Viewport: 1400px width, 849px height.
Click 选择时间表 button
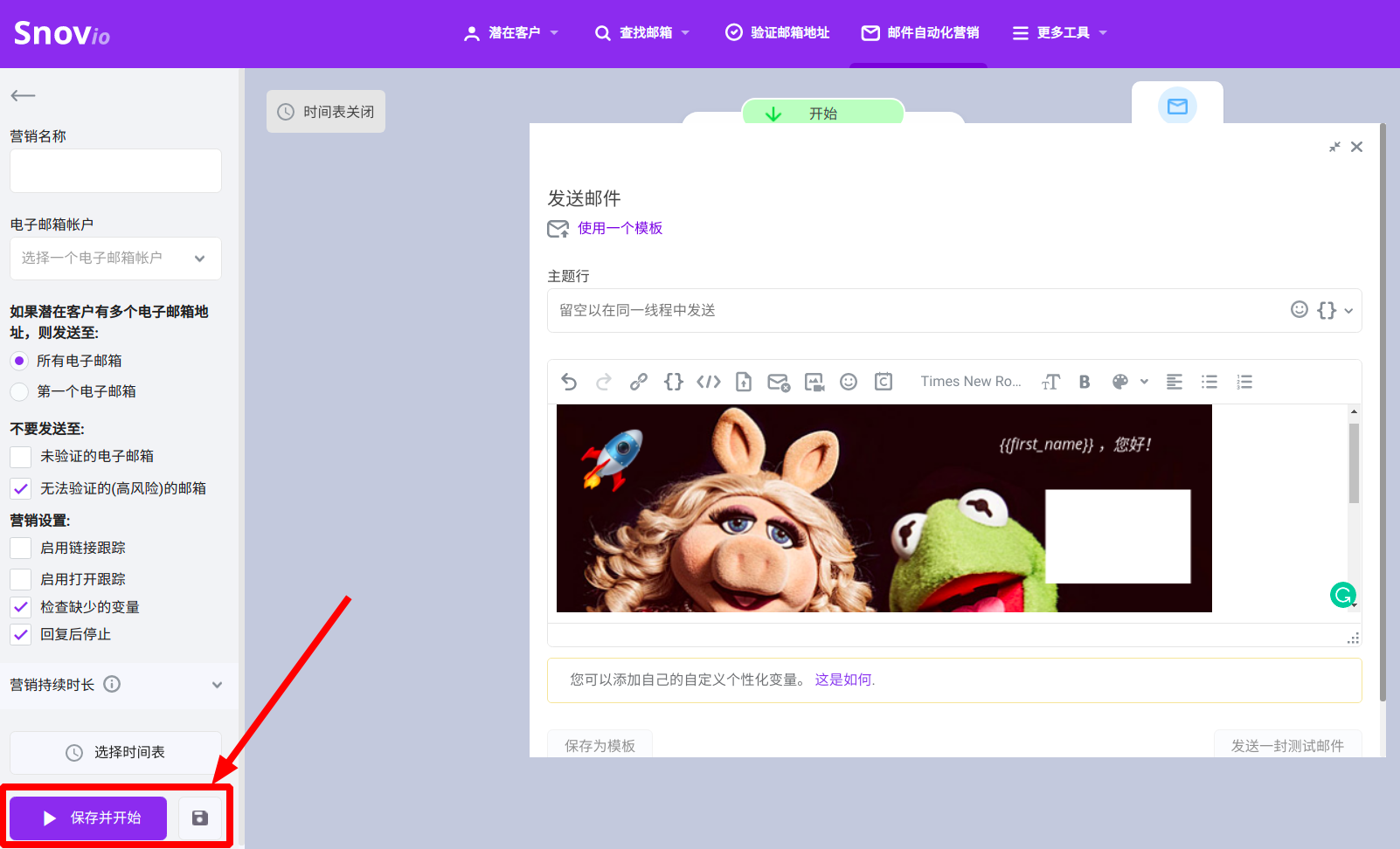point(115,752)
